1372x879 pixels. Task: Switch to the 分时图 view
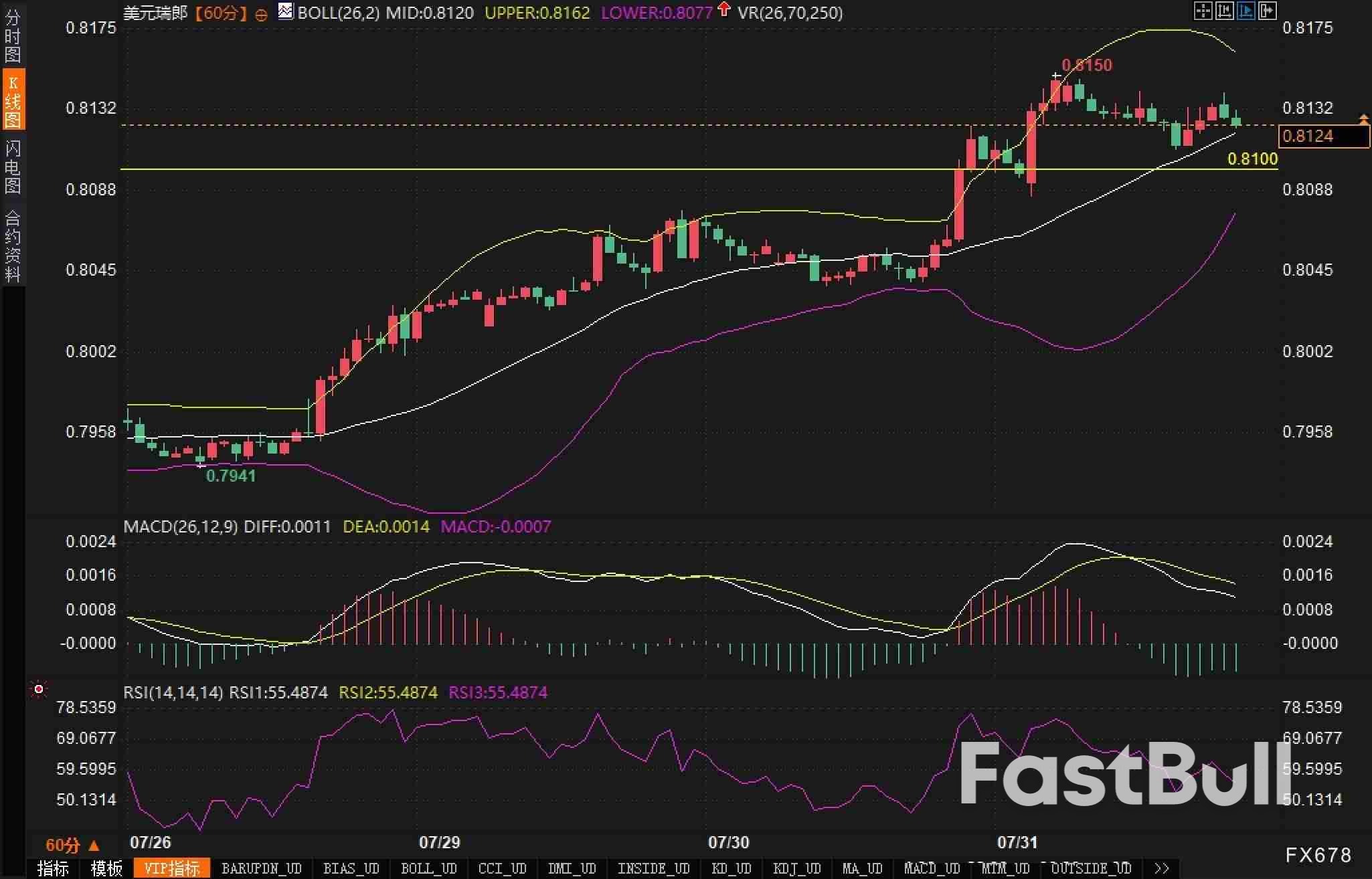coord(13,35)
